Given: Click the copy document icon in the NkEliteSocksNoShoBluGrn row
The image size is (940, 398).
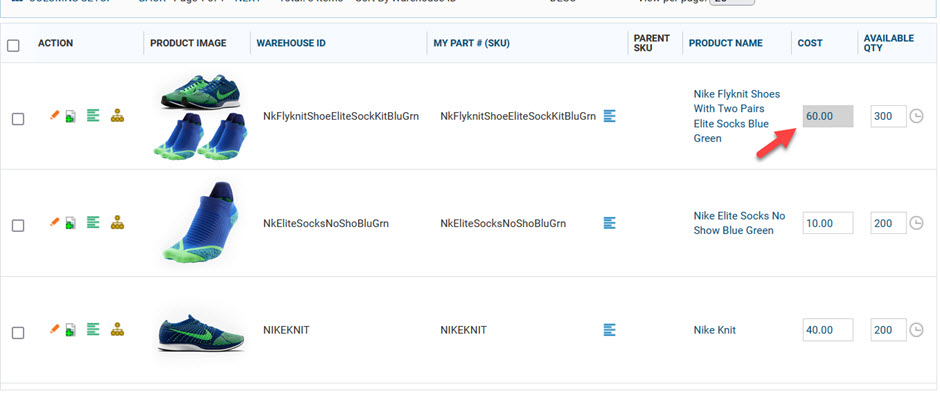Looking at the screenshot, I should 71,224.
